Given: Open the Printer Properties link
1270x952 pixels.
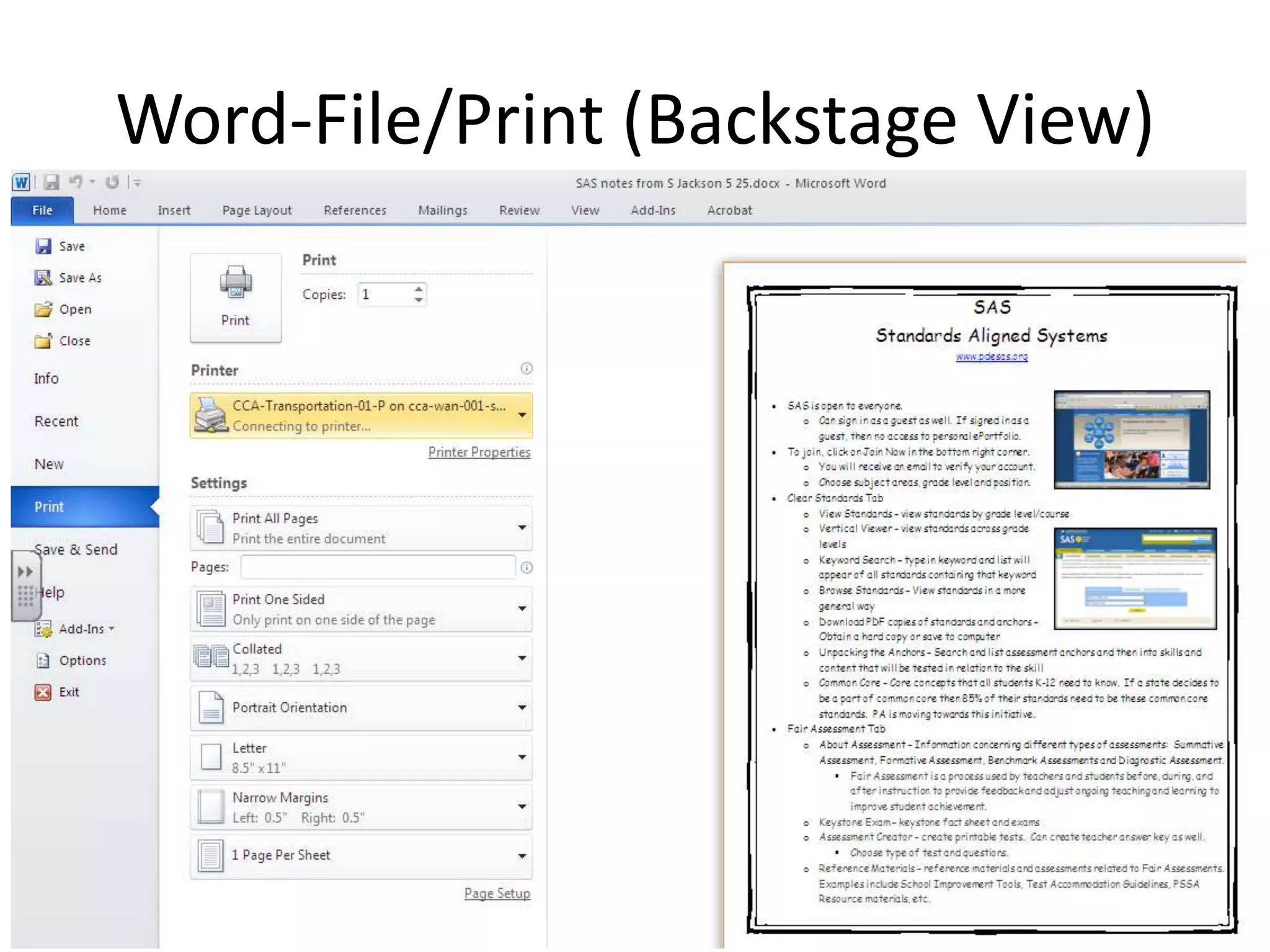Looking at the screenshot, I should click(479, 452).
